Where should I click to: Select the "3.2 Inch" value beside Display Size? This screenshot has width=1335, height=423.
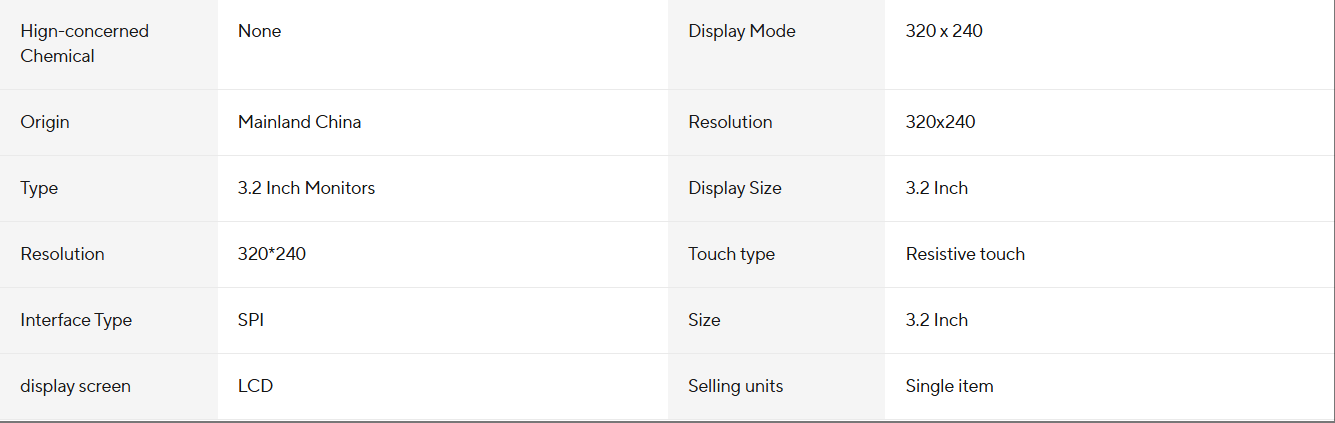(x=937, y=188)
